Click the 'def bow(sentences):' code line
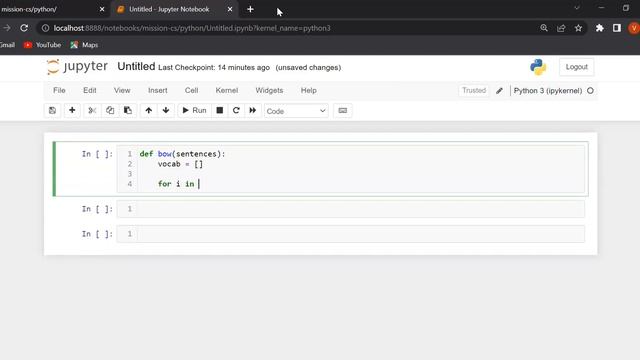 [182, 154]
